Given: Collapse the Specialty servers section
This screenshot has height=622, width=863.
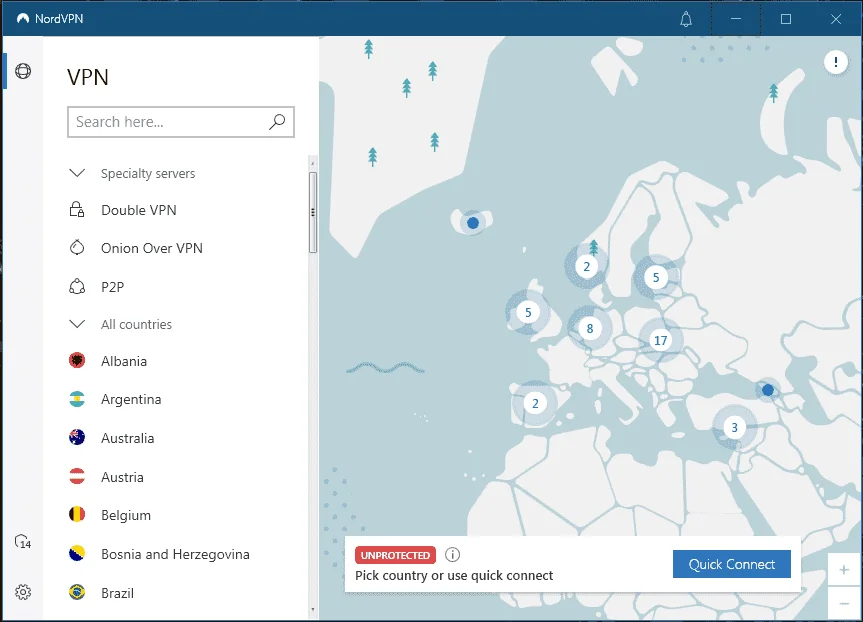Looking at the screenshot, I should pyautogui.click(x=77, y=173).
